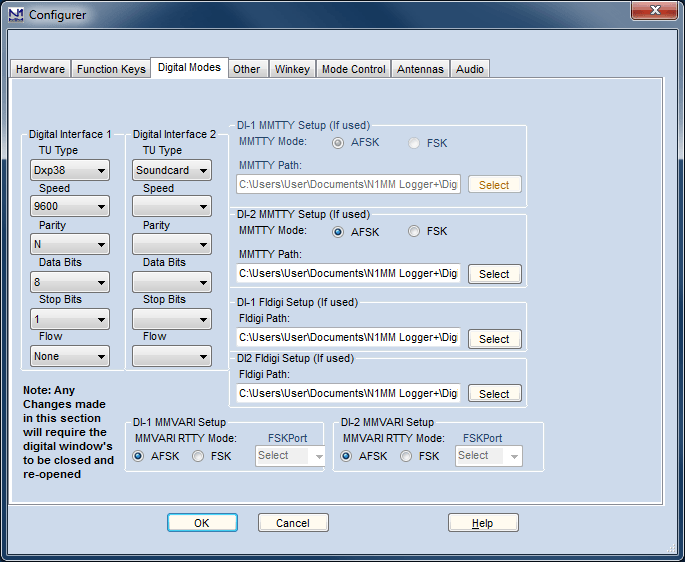Click Select button for DI-1 Fldigi Path
The height and width of the screenshot is (562, 685).
click(495, 339)
